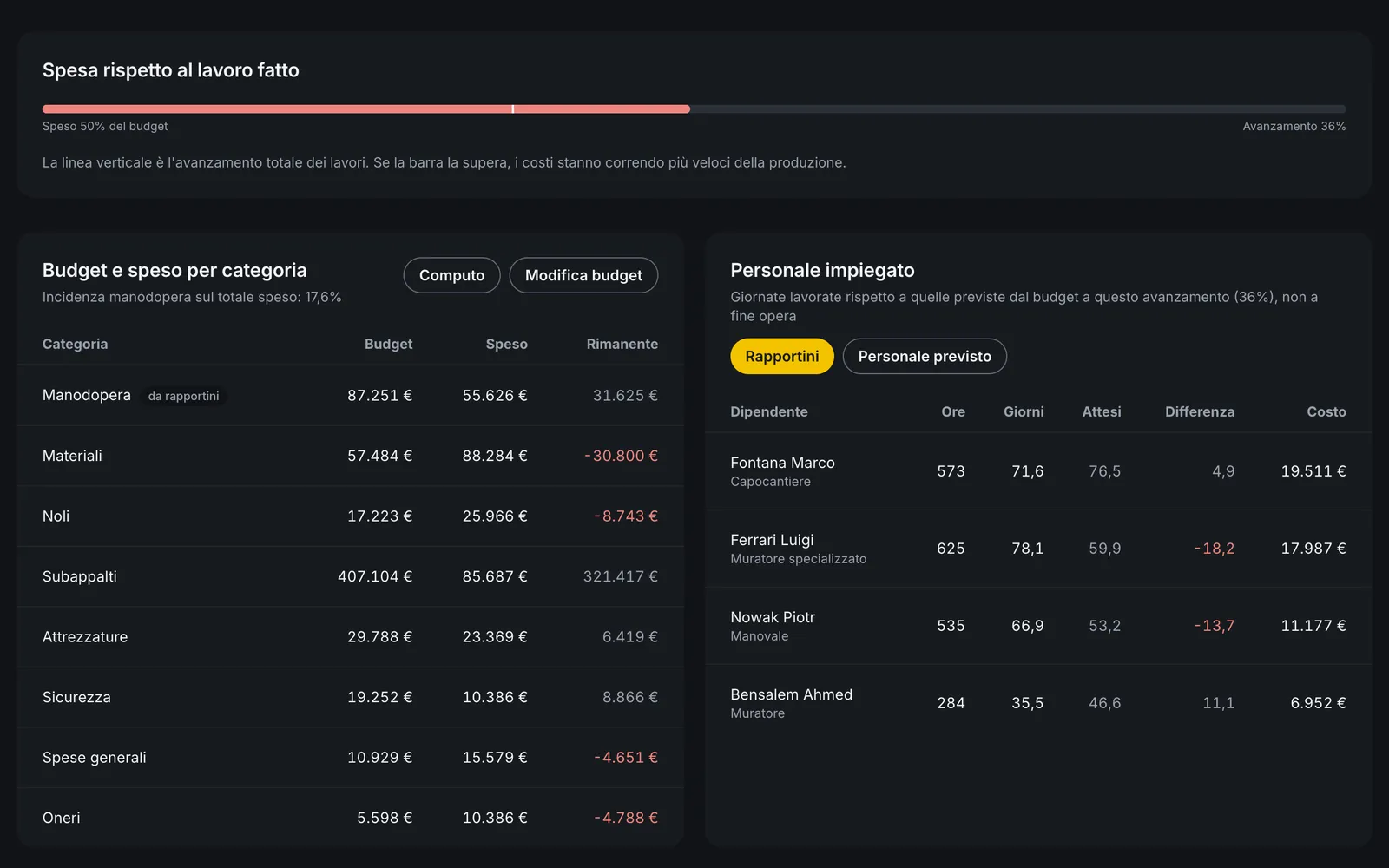Click the spending progress bar
This screenshot has width=1389, height=868.
point(694,109)
